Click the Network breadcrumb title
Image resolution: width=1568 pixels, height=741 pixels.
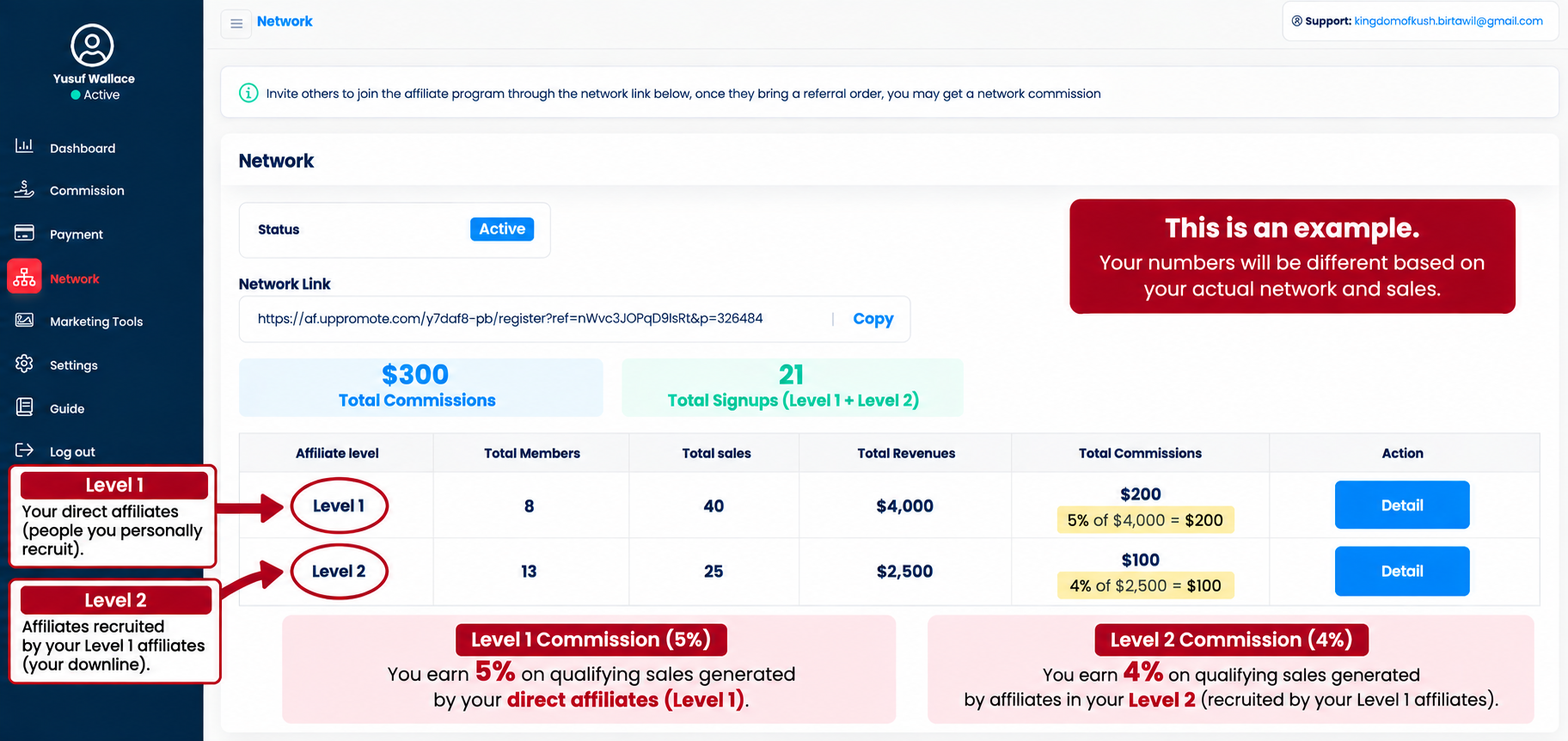285,21
